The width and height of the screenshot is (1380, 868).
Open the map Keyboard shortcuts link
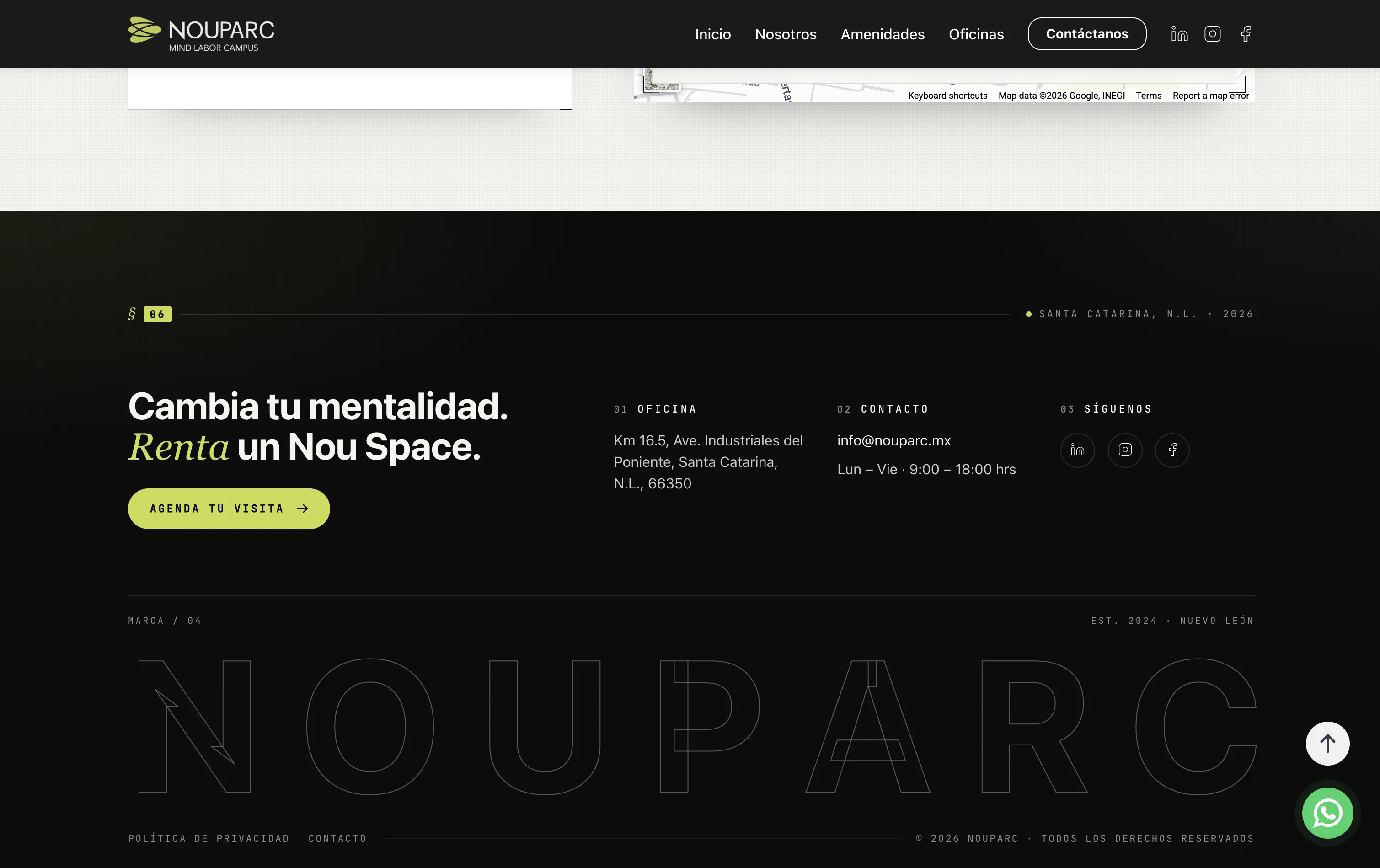point(947,96)
